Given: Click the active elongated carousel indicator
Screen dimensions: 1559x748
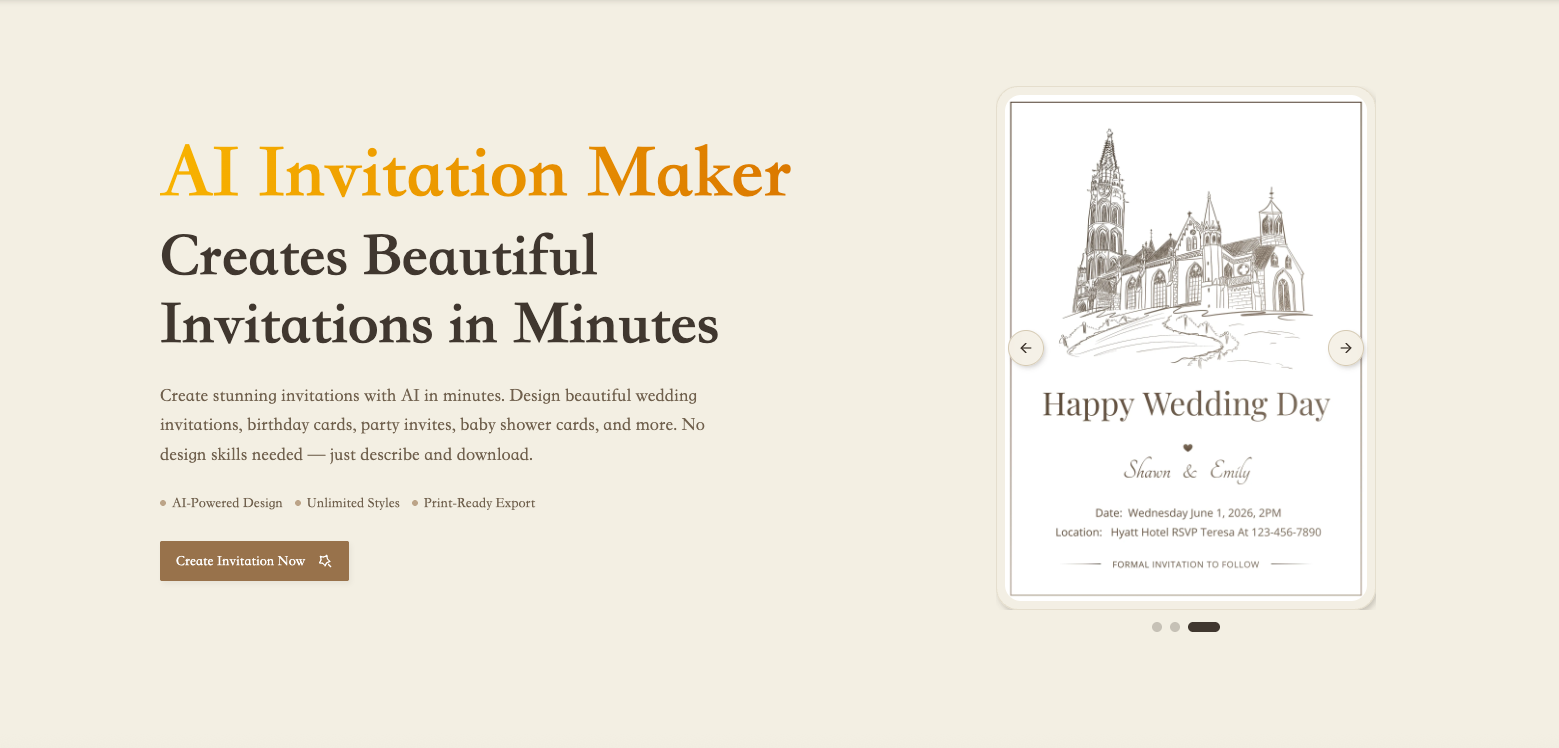Looking at the screenshot, I should click(x=1204, y=627).
